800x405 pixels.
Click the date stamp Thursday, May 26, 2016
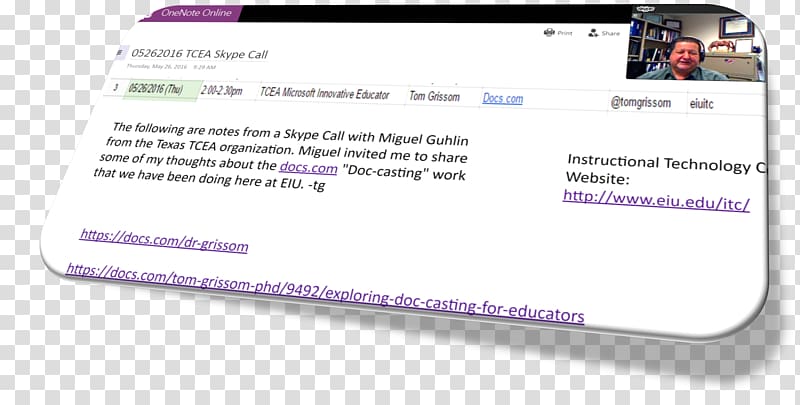tap(157, 66)
